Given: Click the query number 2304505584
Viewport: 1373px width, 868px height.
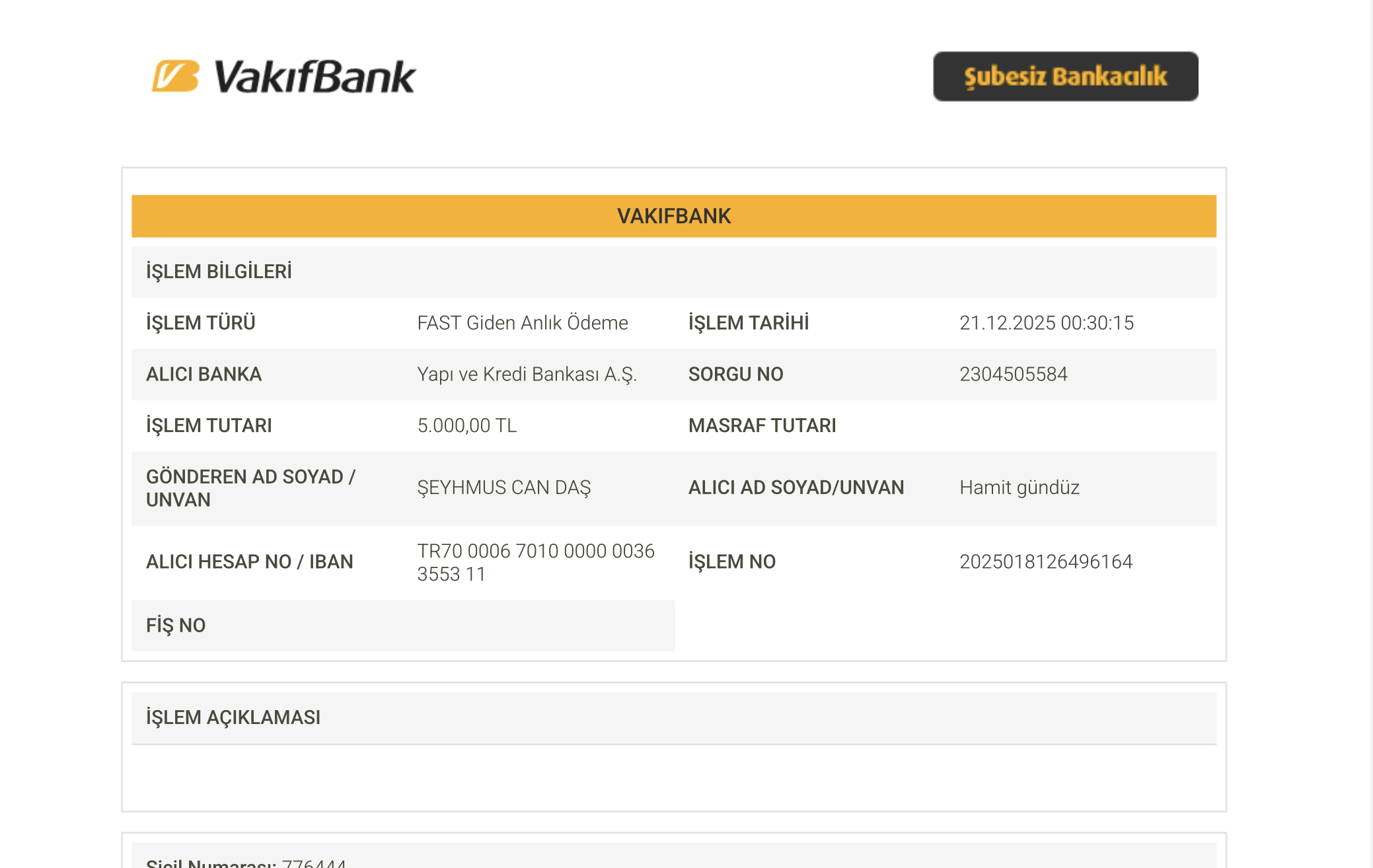Looking at the screenshot, I should tap(1014, 375).
